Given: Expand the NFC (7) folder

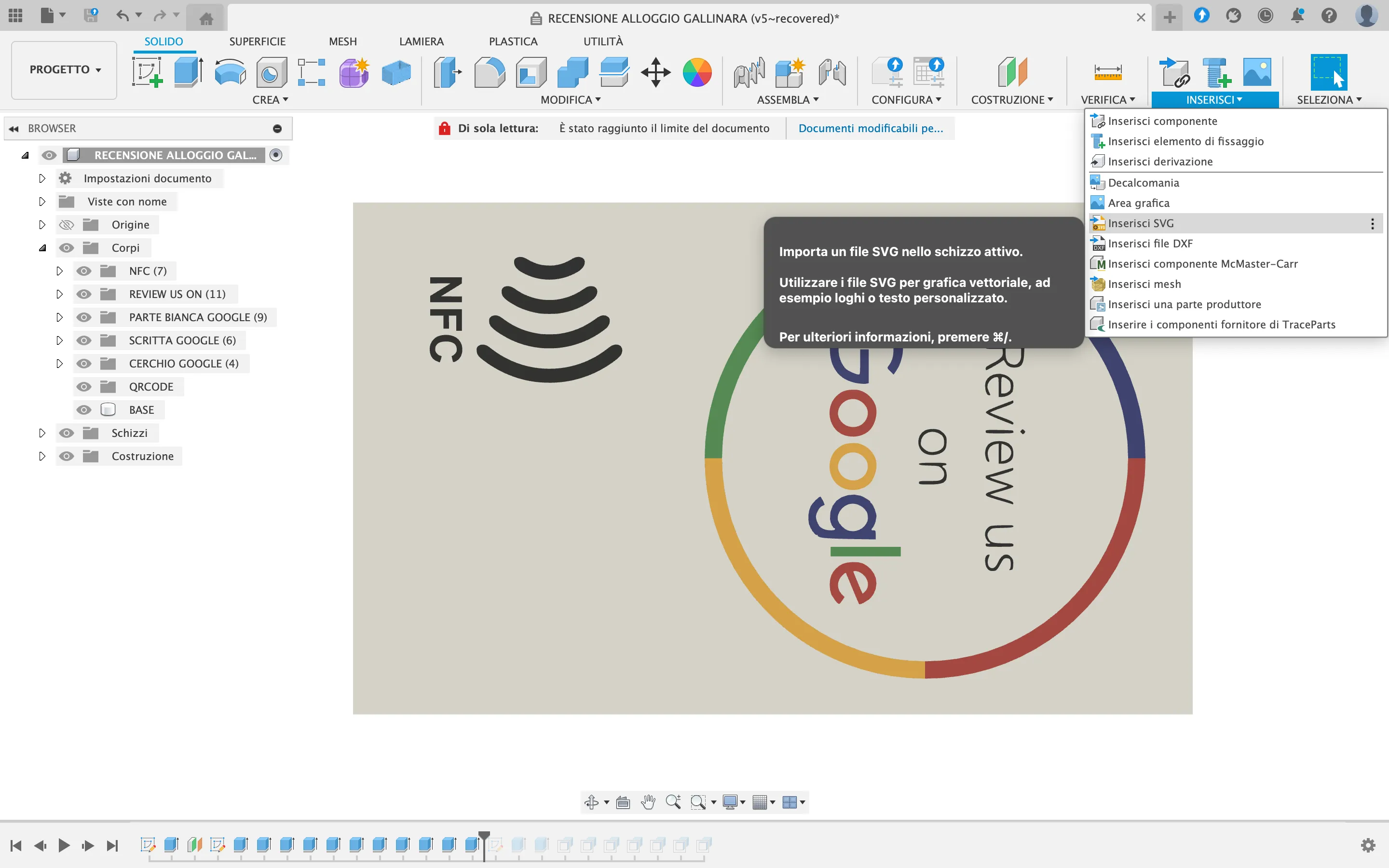Looking at the screenshot, I should pyautogui.click(x=59, y=271).
